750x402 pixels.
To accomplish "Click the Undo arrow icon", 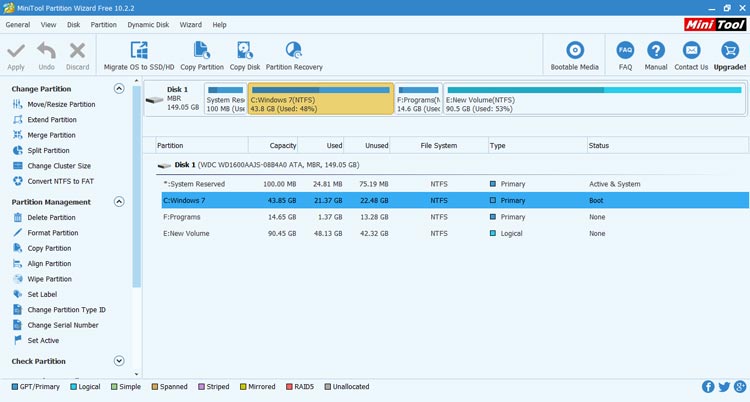I will 46,50.
